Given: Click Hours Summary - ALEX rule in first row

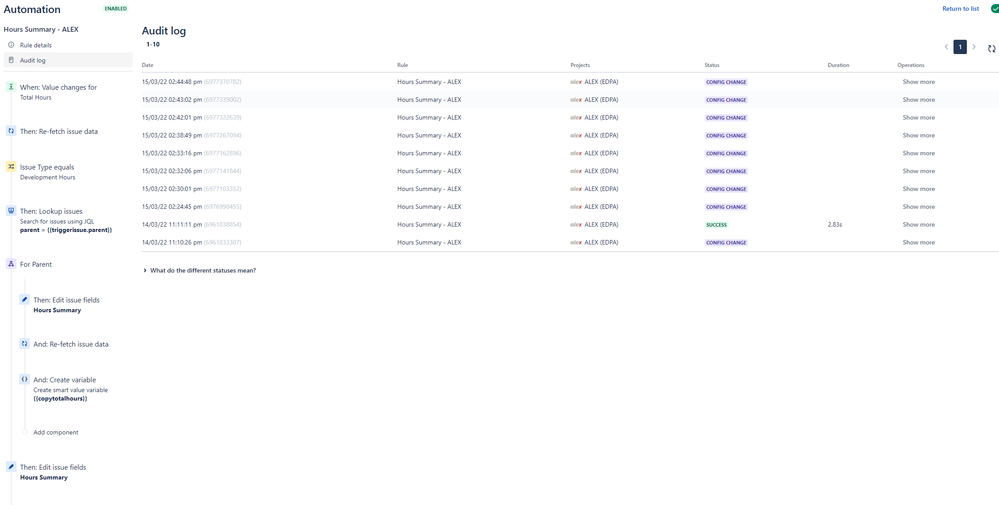Looking at the screenshot, I should pos(429,82).
